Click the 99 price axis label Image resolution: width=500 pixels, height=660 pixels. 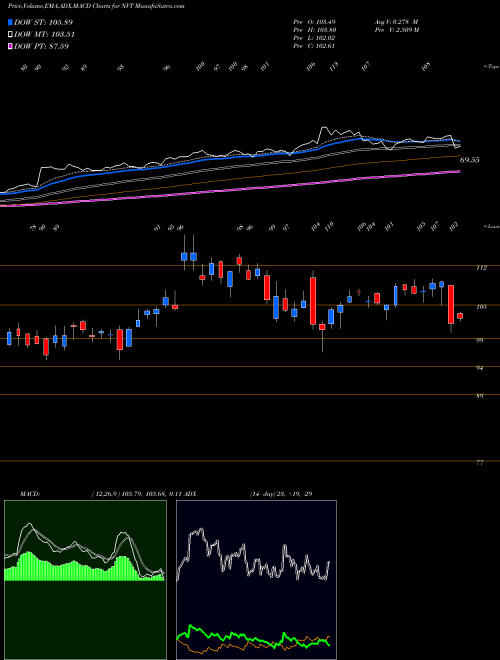pos(480,341)
